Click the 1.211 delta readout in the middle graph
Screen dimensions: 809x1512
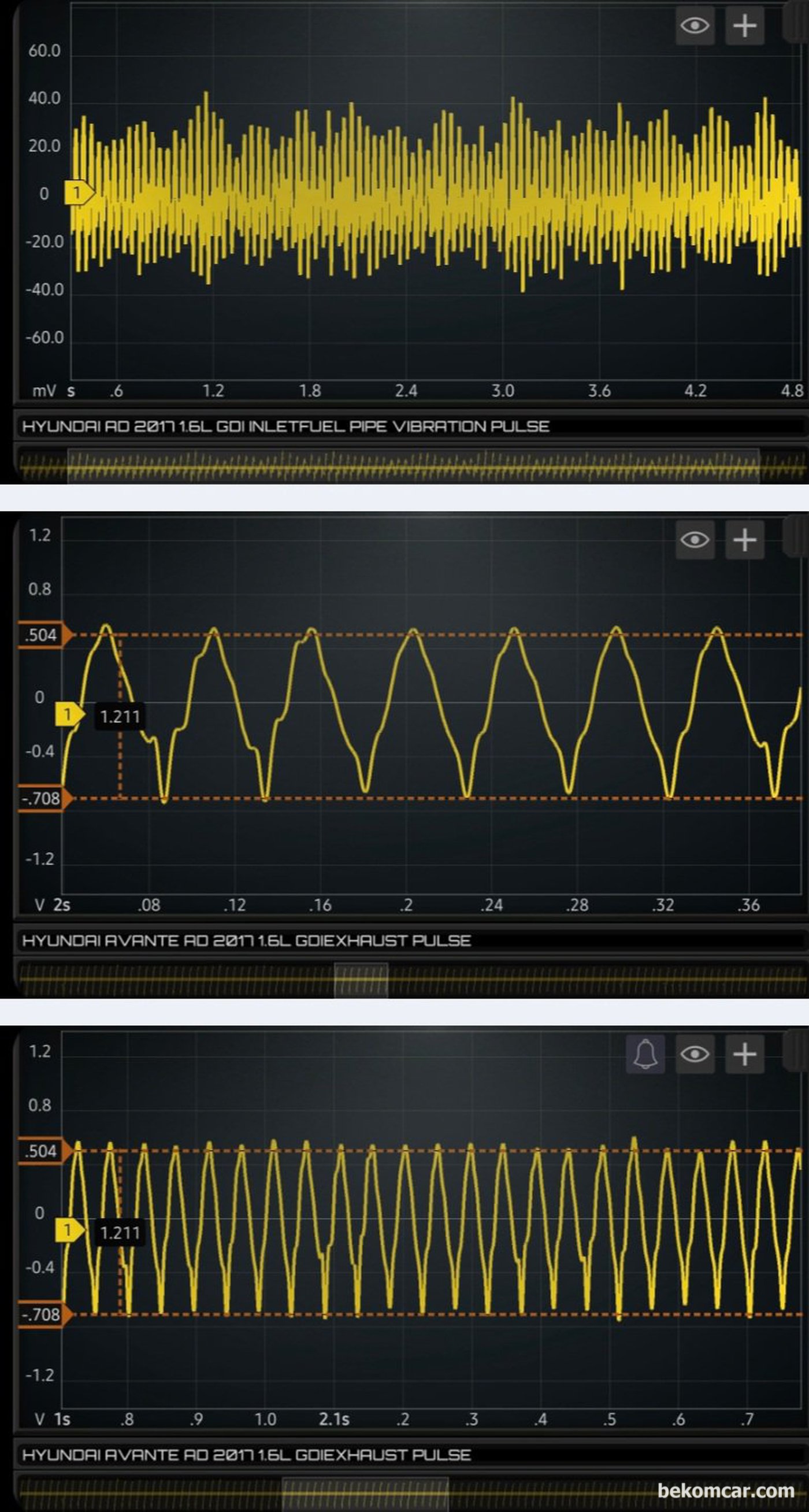tap(120, 717)
